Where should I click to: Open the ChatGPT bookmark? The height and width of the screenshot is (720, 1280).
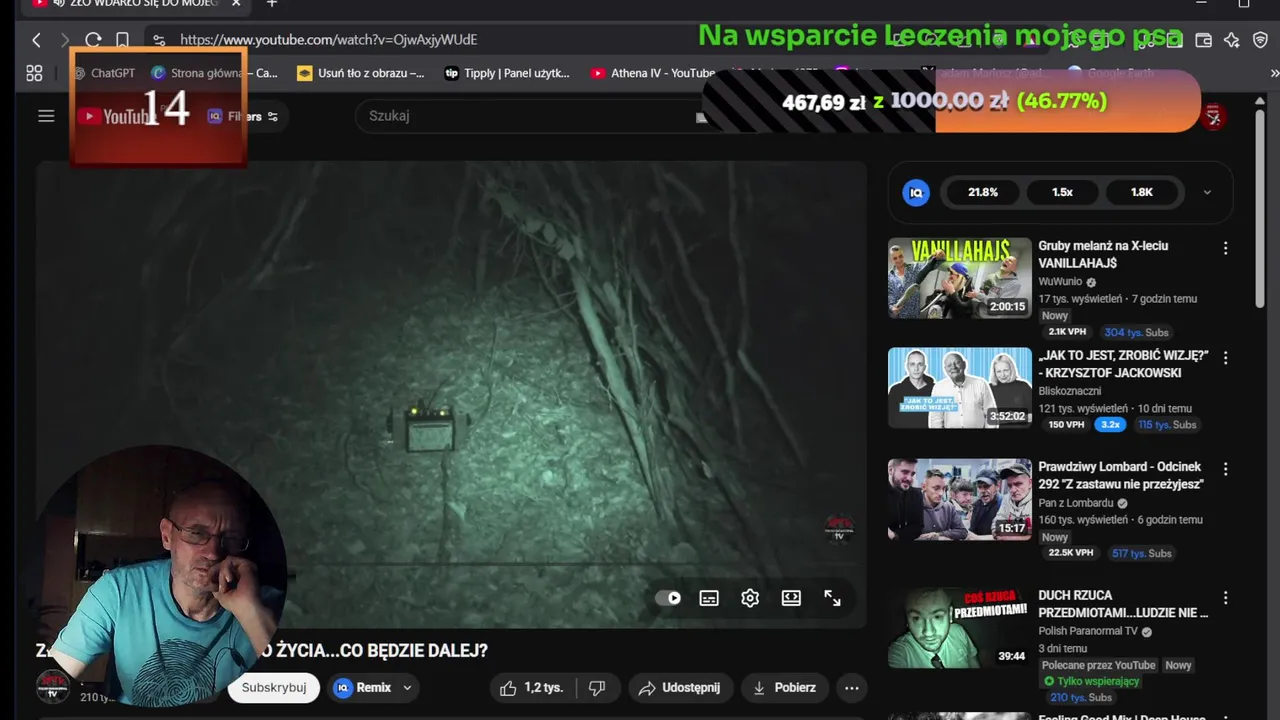coord(104,73)
